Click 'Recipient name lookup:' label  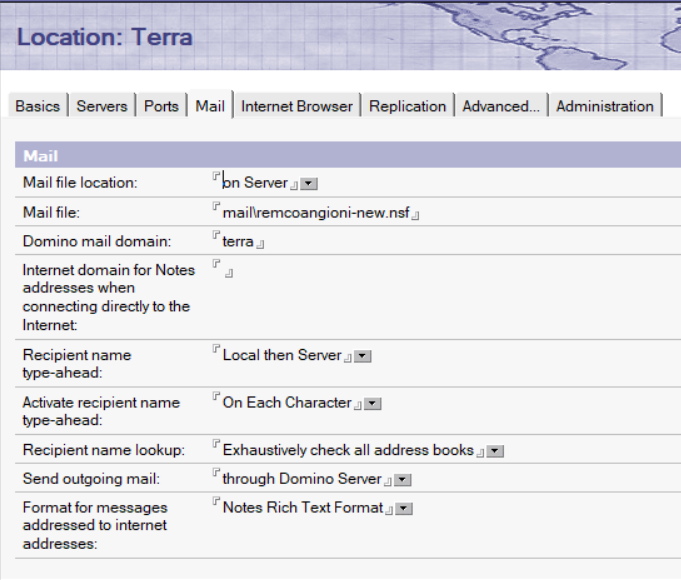[104, 450]
